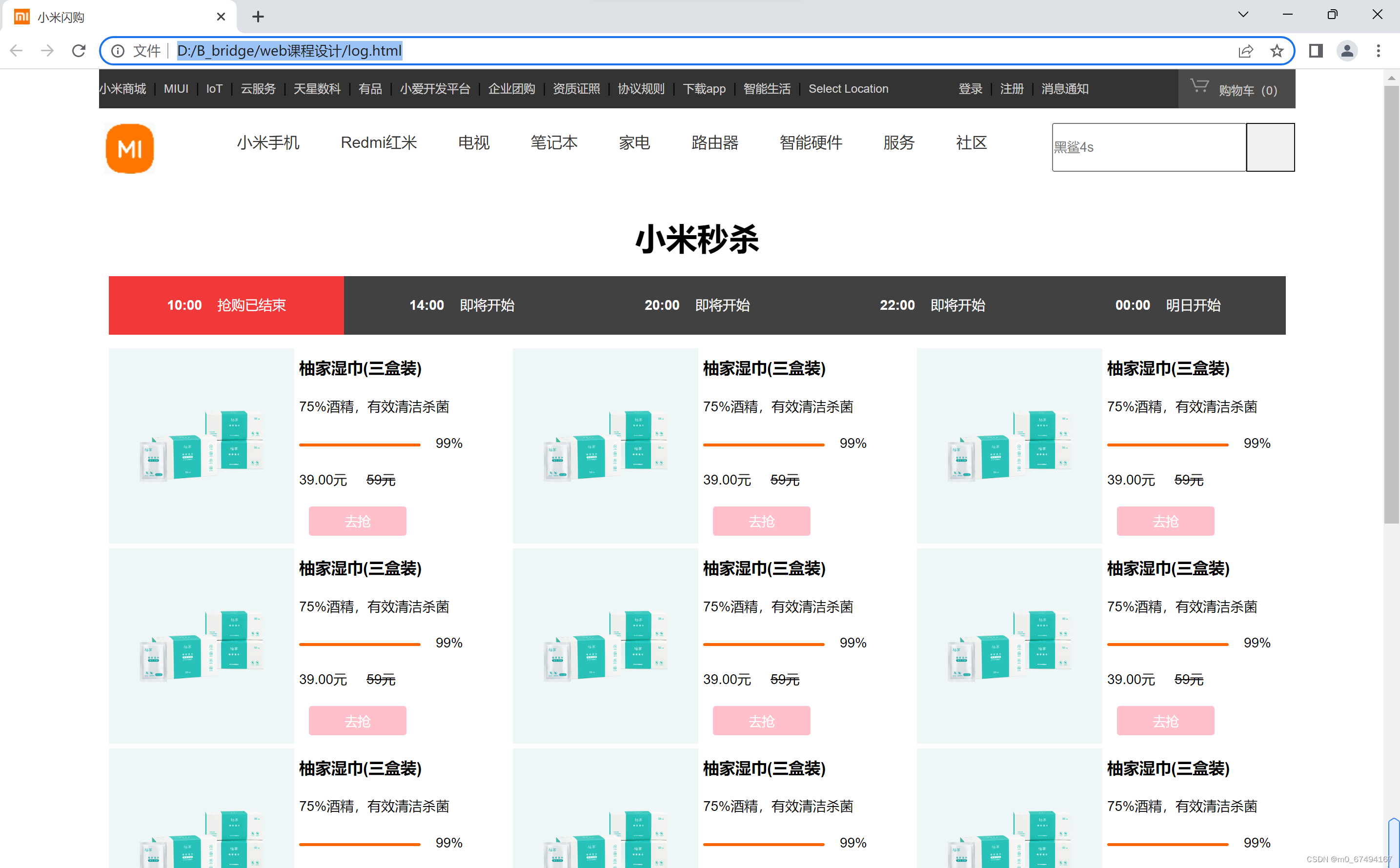
Task: Click 去抢 button in first row right product
Action: (1166, 521)
